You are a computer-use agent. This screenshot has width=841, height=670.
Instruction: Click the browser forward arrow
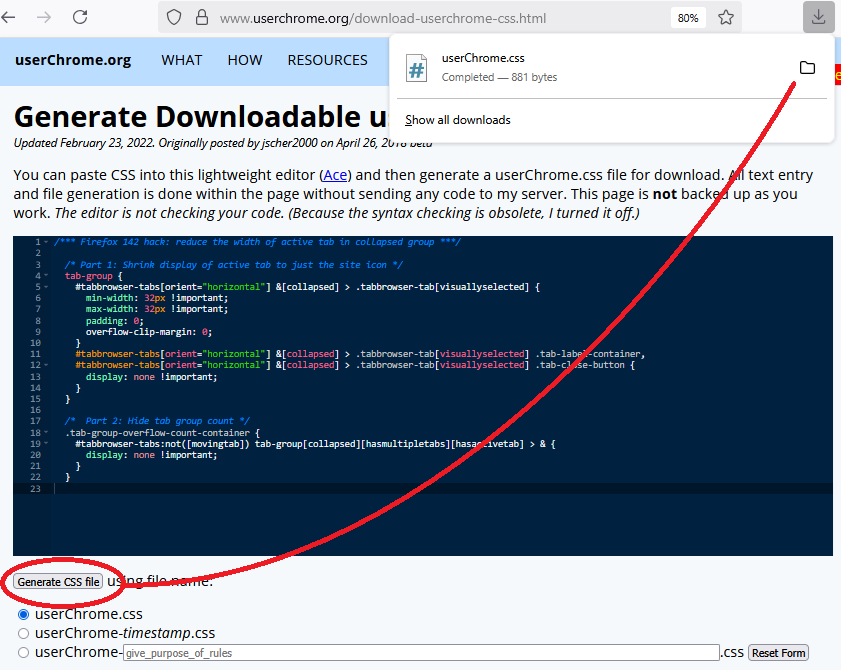pyautogui.click(x=45, y=17)
